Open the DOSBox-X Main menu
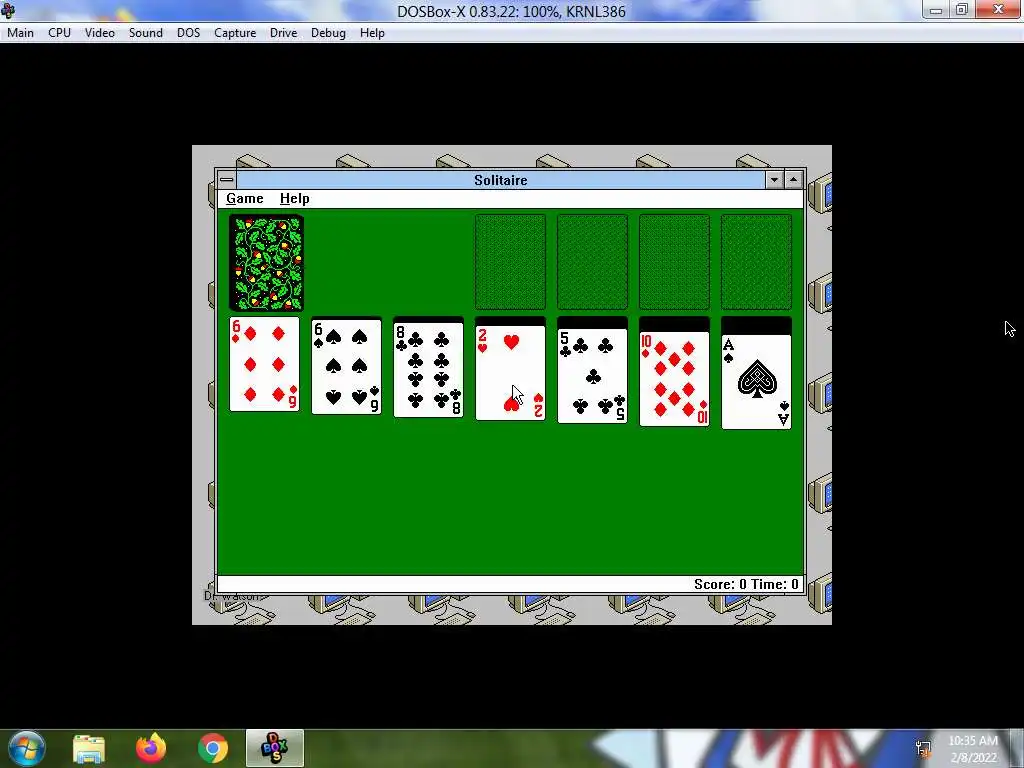1024x768 pixels. coord(20,33)
